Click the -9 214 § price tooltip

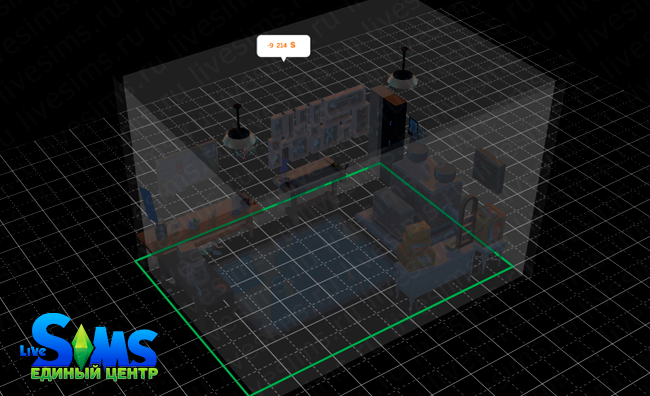(x=283, y=46)
